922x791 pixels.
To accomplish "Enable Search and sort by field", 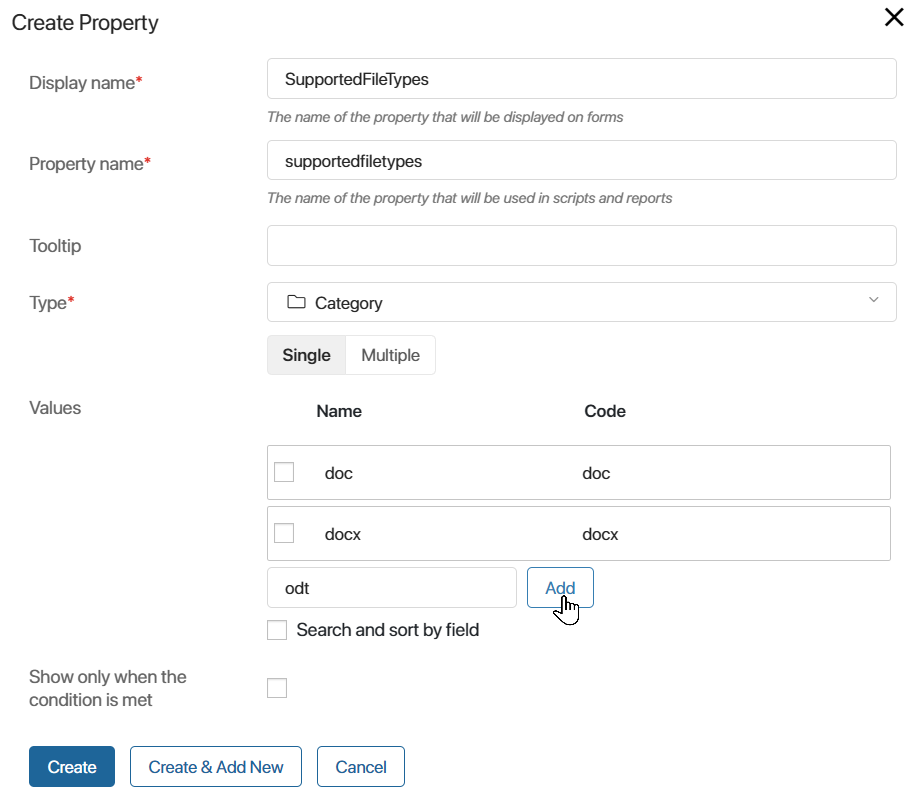I will point(277,630).
